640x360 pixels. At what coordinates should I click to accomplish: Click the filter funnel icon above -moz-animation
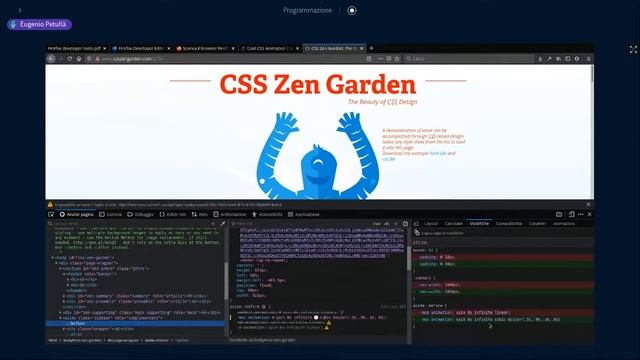point(342,312)
